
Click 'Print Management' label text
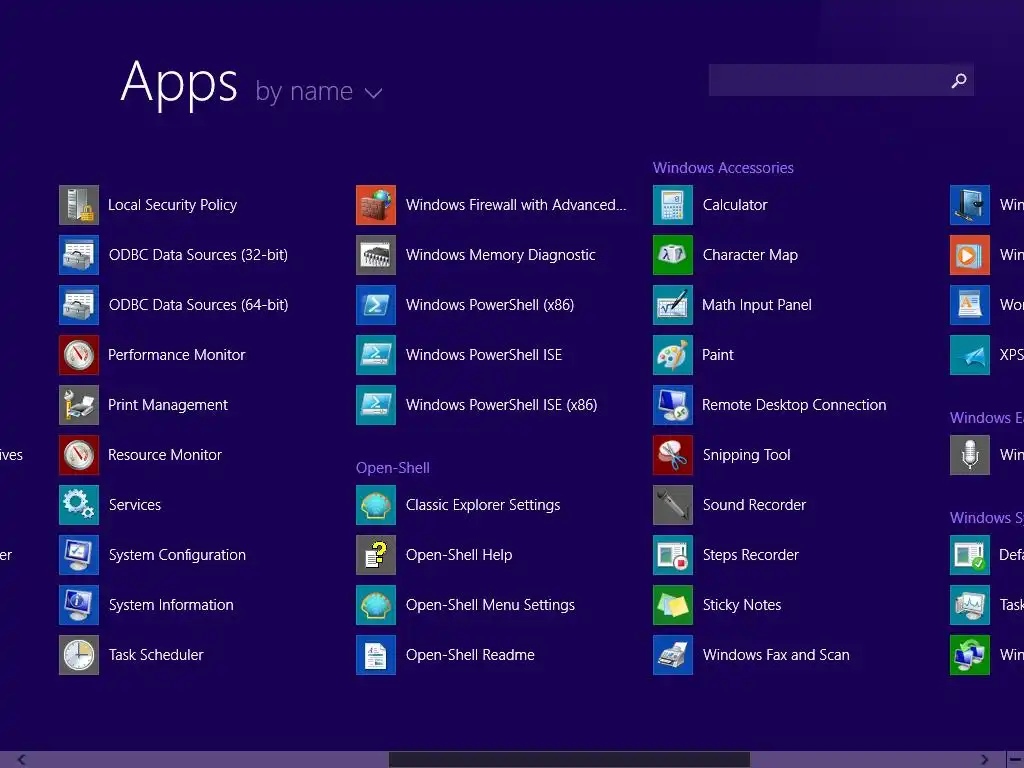pos(168,405)
